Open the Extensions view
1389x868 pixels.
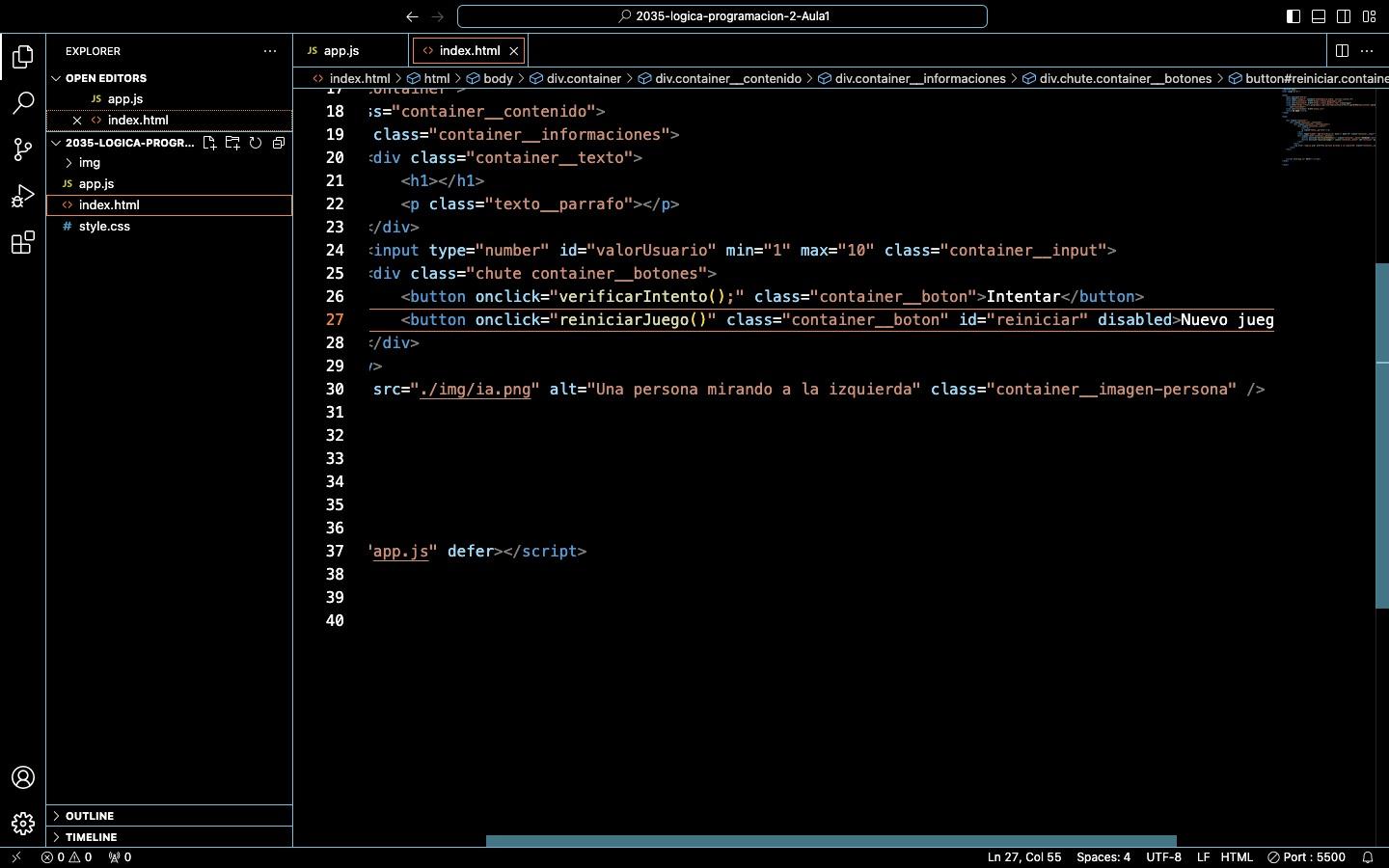click(23, 242)
